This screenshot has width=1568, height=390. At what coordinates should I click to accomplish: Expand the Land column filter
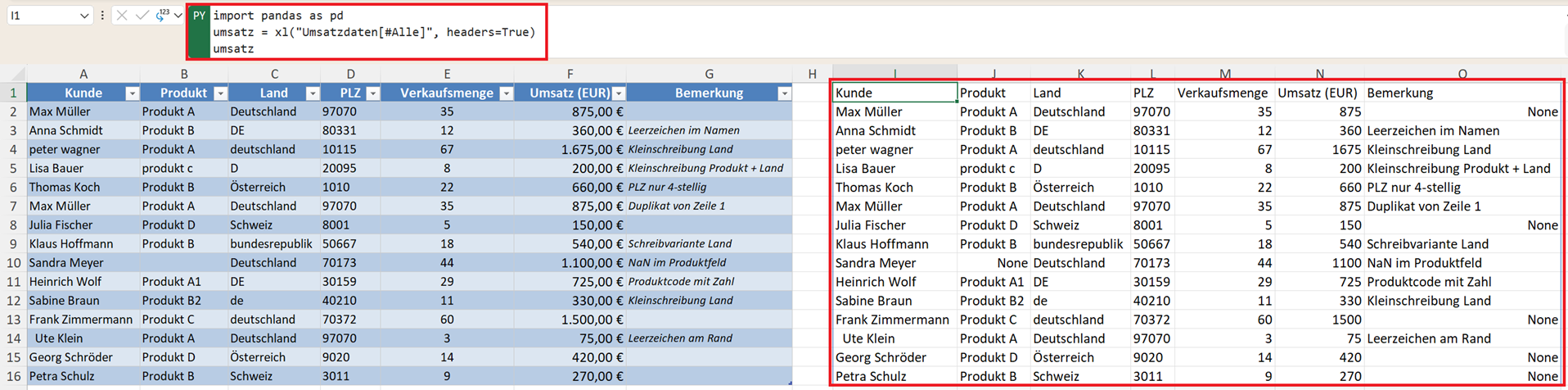312,93
